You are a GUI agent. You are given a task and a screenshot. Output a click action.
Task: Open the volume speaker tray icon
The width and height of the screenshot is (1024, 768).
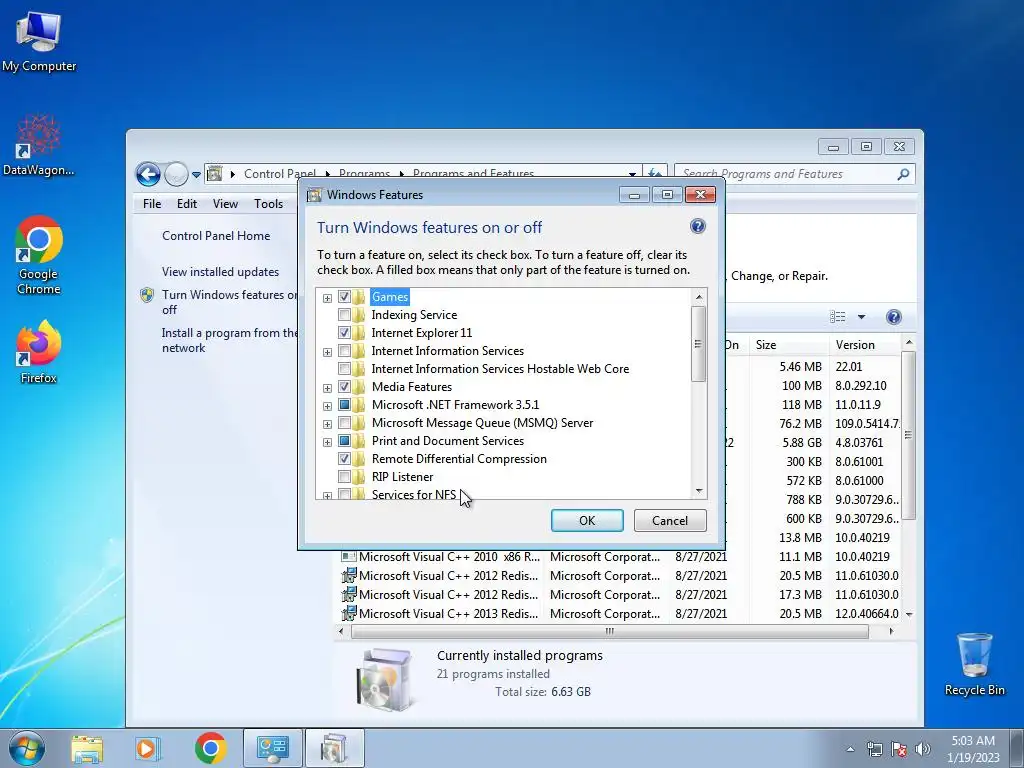pos(923,749)
